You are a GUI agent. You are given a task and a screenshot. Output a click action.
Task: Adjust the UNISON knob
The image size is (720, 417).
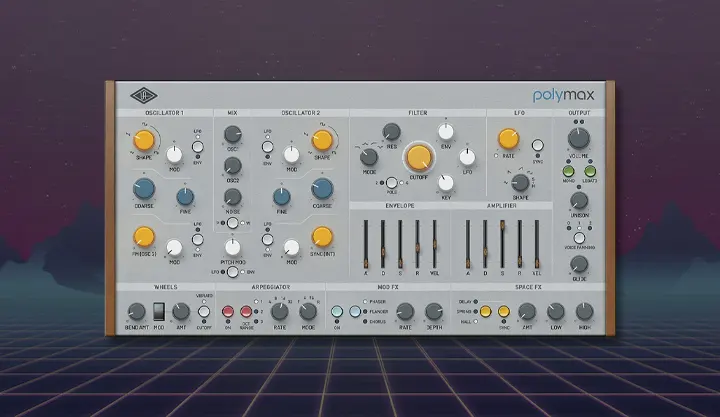[x=579, y=201]
